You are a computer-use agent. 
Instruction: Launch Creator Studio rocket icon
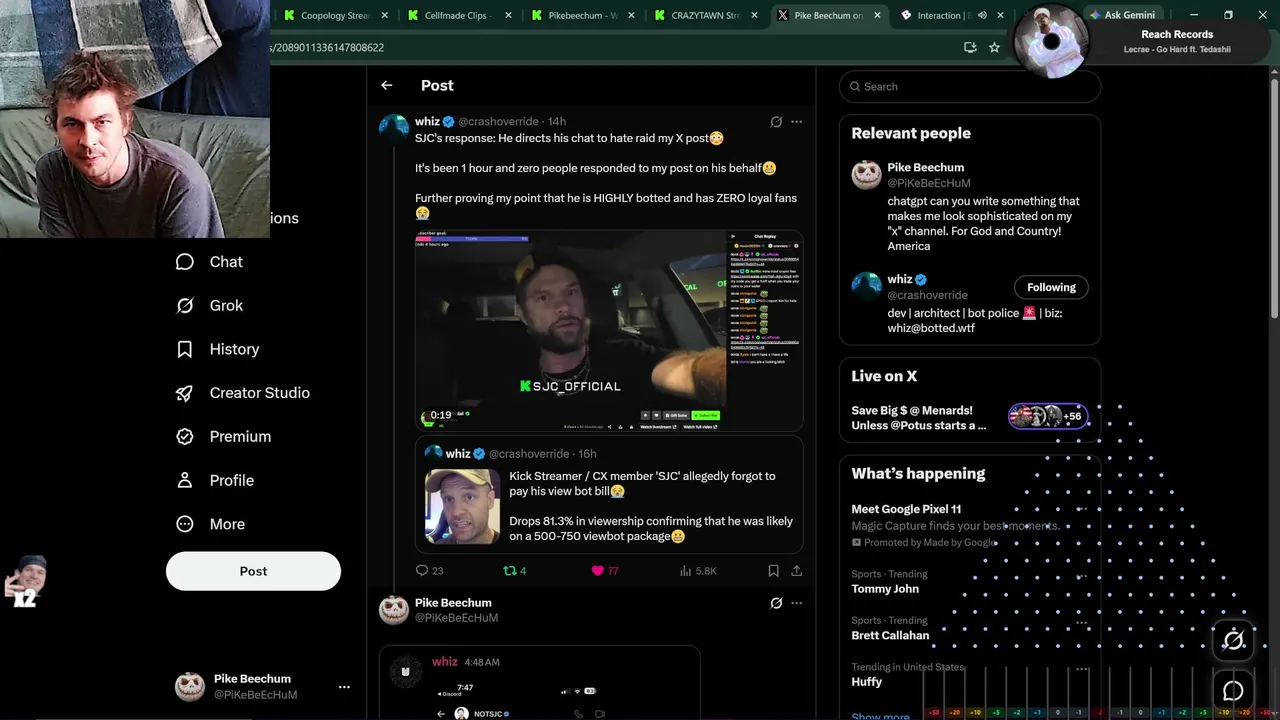click(185, 393)
